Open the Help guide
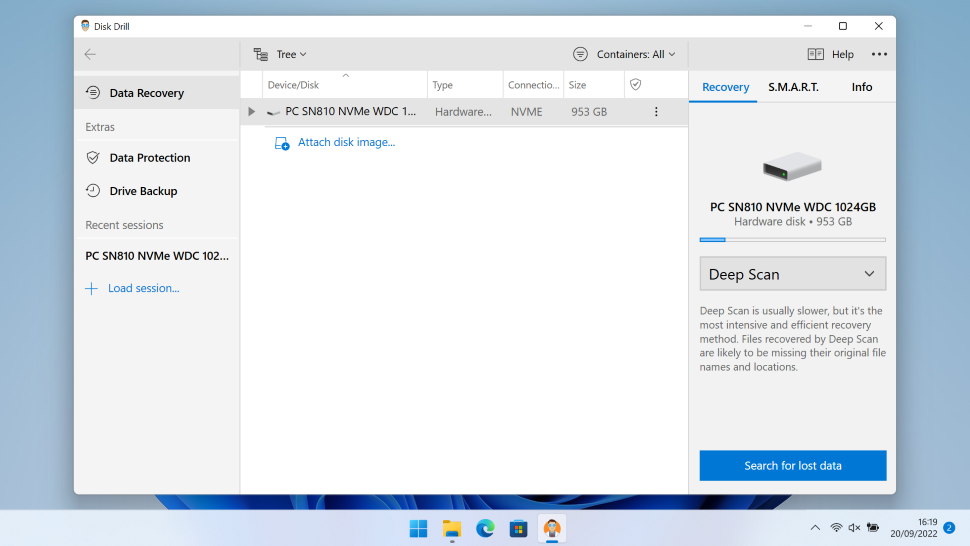Viewport: 970px width, 546px height. (831, 54)
